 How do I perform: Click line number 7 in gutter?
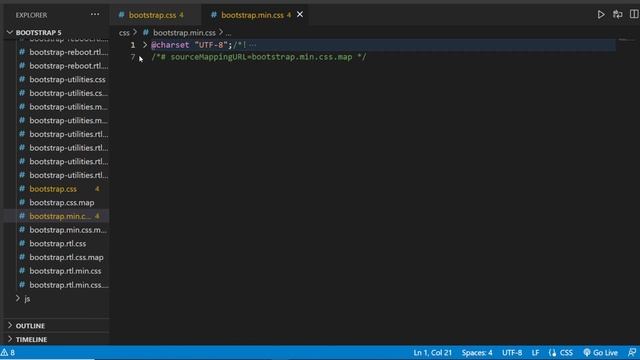133,57
